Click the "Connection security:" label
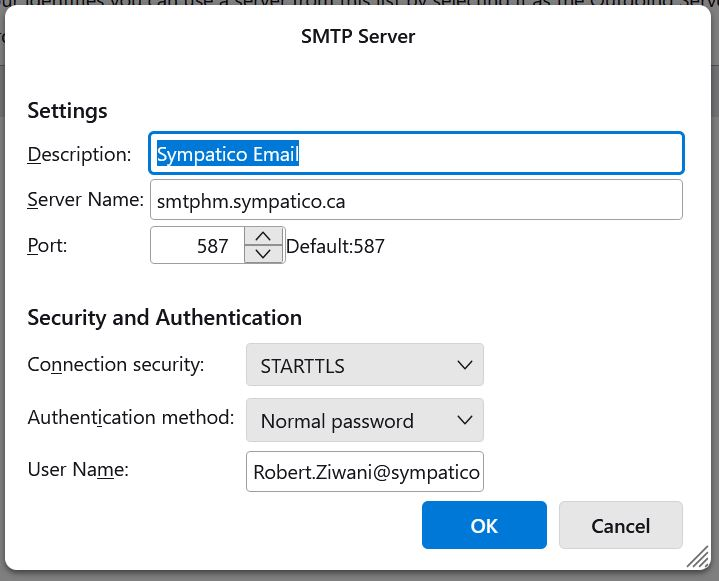The width and height of the screenshot is (719, 581). 116,364
